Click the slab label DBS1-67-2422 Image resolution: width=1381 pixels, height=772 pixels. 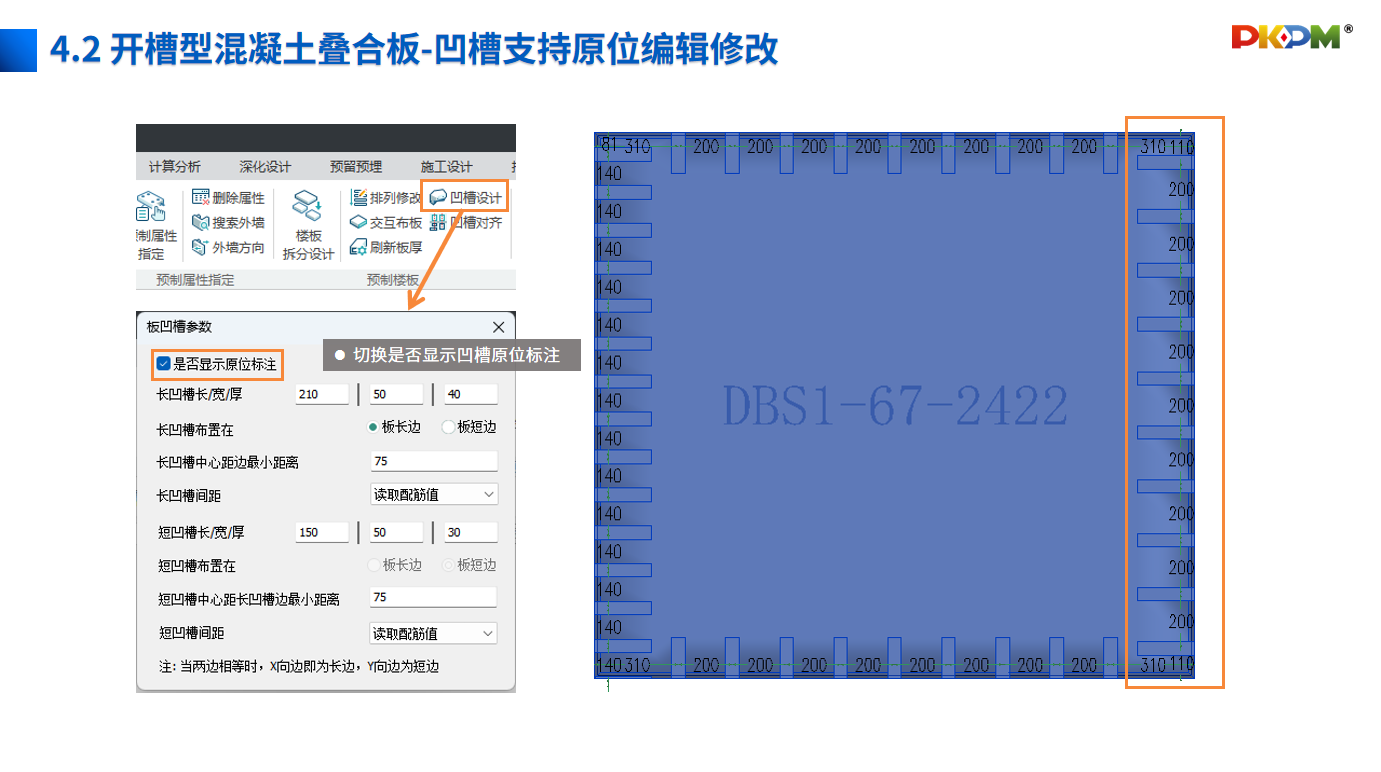[x=895, y=406]
